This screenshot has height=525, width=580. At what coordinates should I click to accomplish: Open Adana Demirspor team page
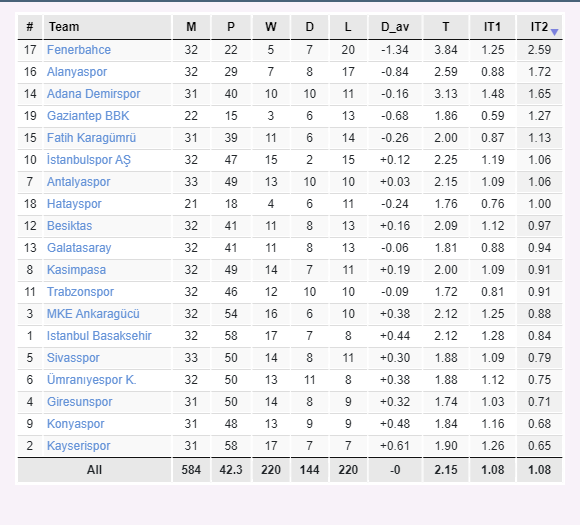click(x=94, y=94)
